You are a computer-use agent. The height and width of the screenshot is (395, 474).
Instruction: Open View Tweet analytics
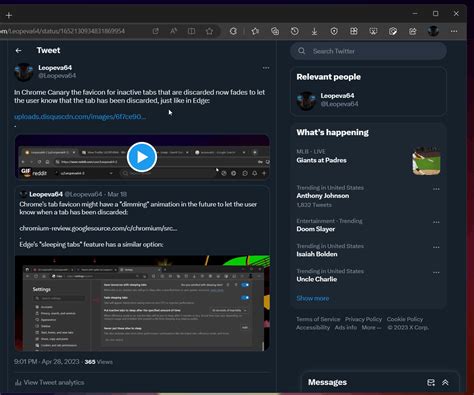click(x=49, y=382)
